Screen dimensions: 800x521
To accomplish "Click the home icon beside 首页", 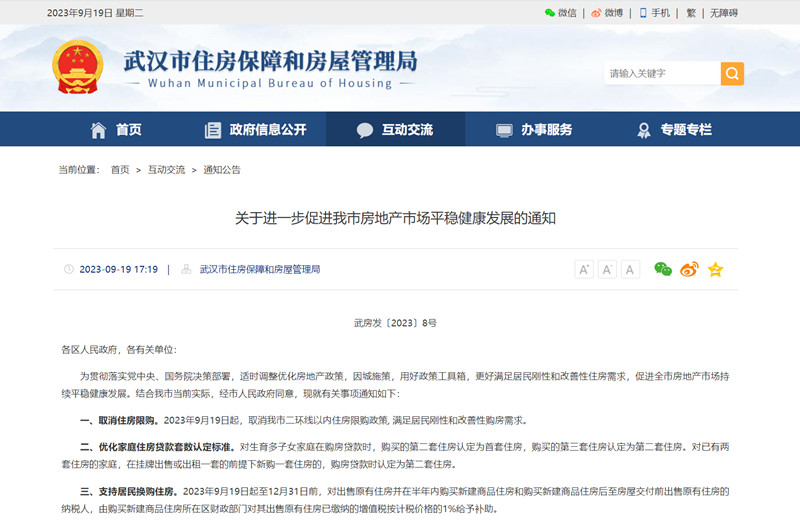I will tap(98, 130).
